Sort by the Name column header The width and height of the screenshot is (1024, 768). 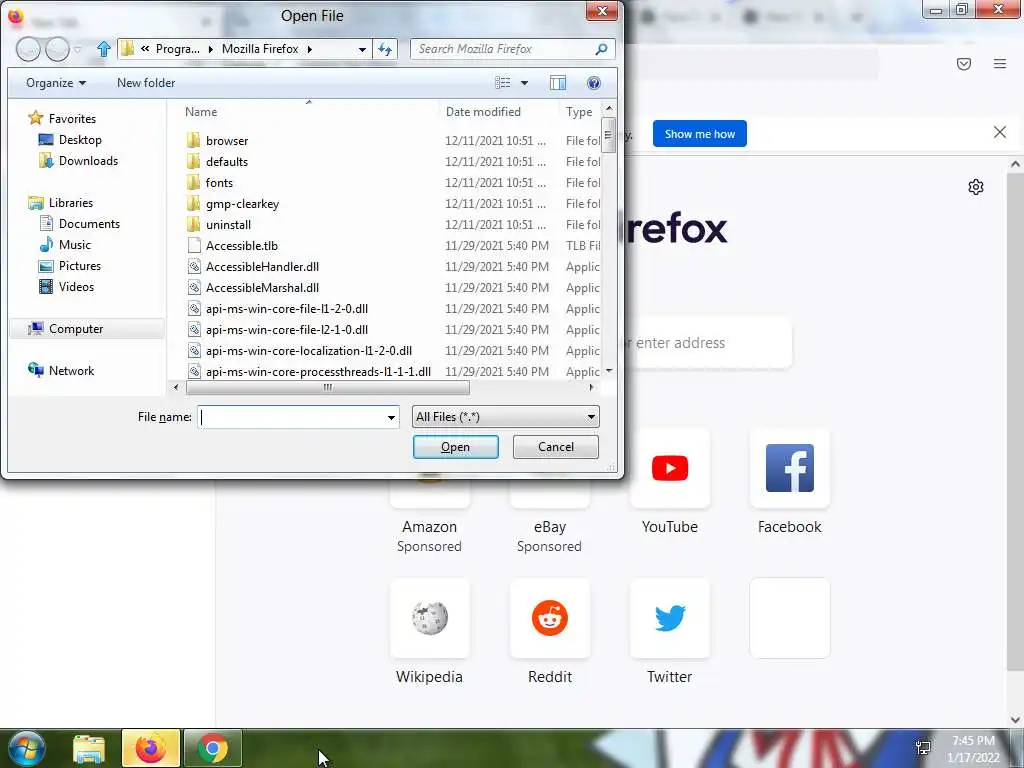point(200,112)
